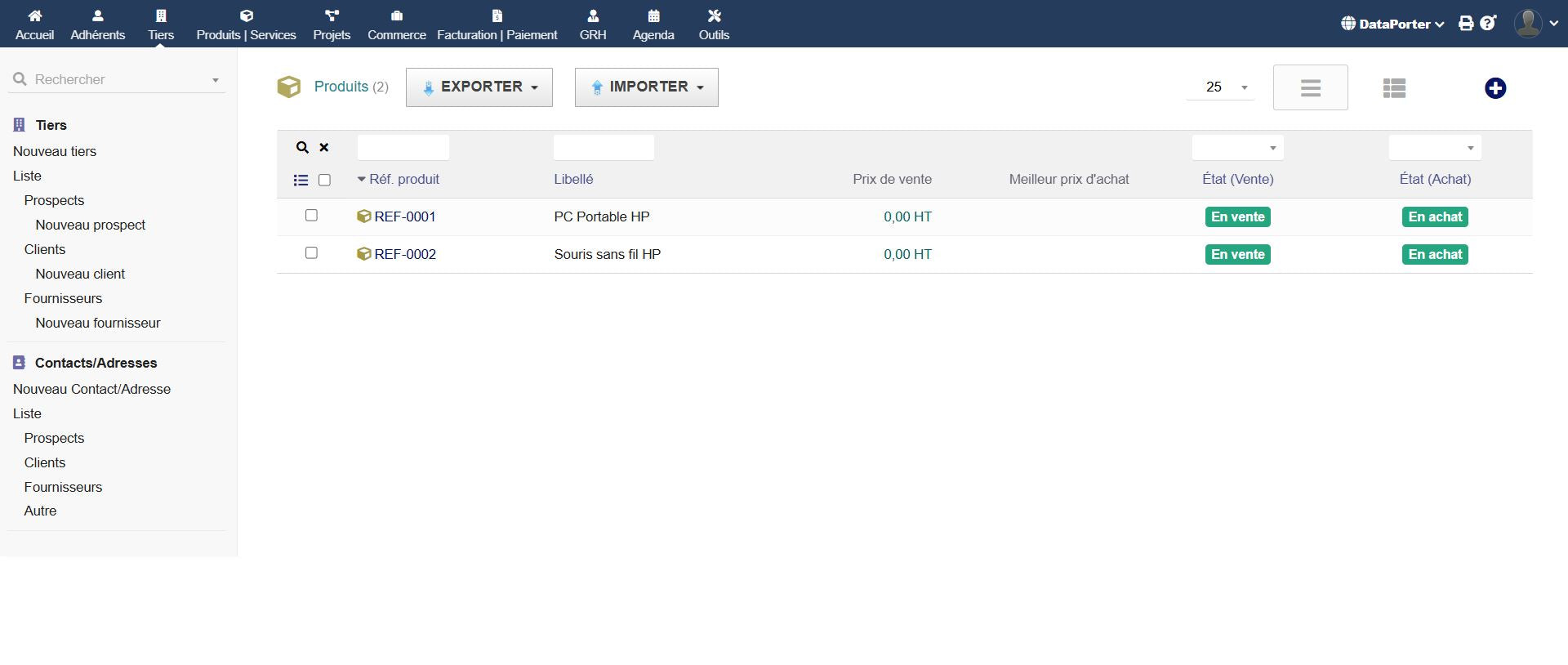Sort by Réf. produit column header
Viewport: 1568px width, 665px height.
tap(403, 180)
